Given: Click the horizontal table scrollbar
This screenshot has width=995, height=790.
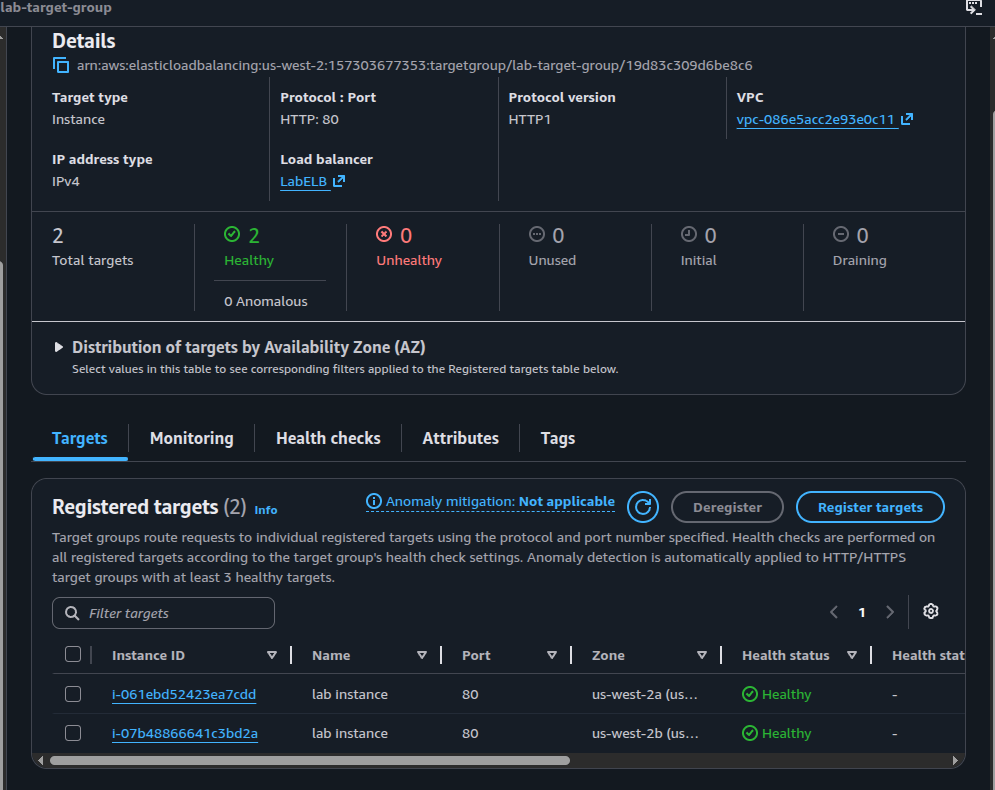Looking at the screenshot, I should 310,760.
